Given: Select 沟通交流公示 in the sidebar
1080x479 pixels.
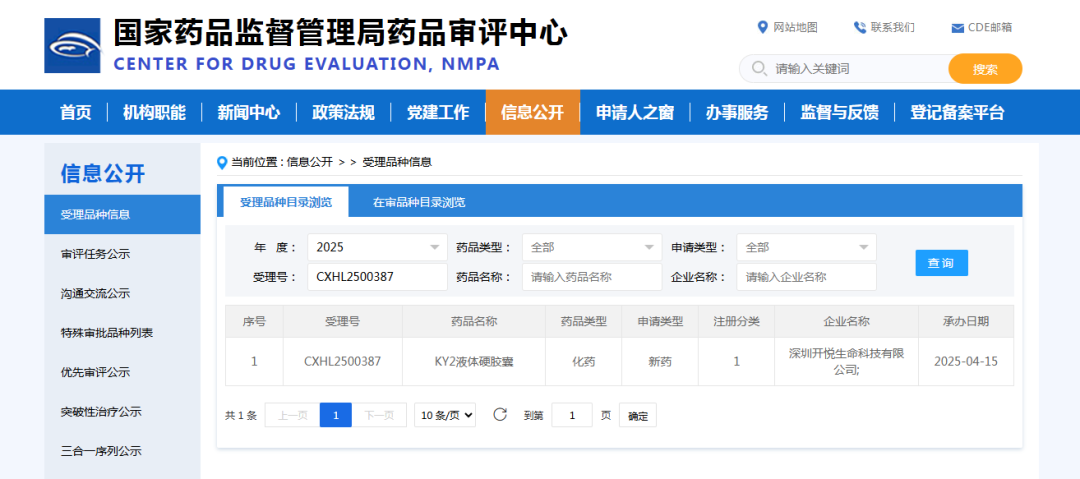Looking at the screenshot, I should coord(123,294).
